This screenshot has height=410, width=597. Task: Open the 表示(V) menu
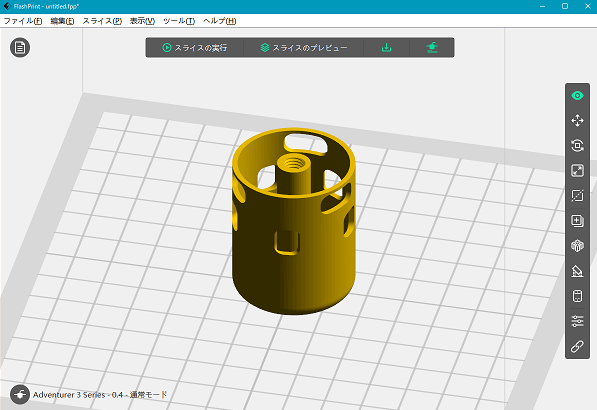[142, 21]
